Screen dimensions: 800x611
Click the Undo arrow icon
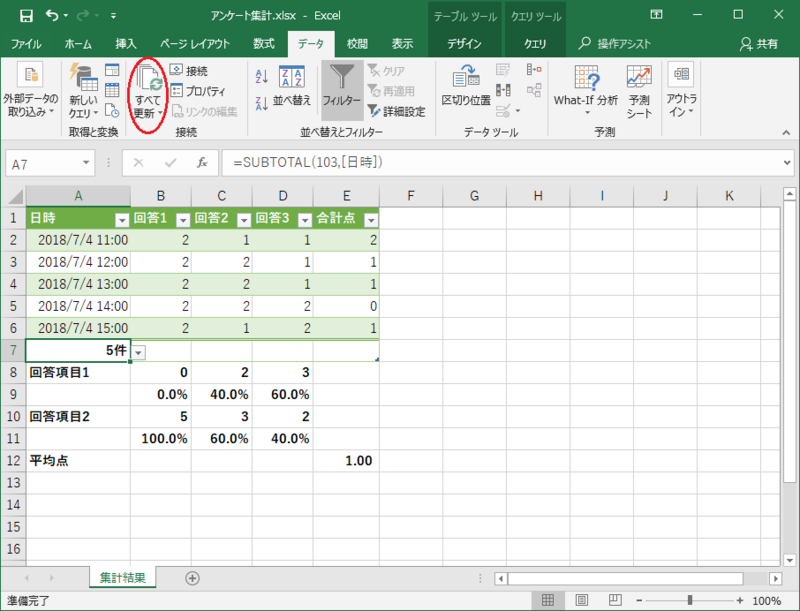click(x=52, y=15)
